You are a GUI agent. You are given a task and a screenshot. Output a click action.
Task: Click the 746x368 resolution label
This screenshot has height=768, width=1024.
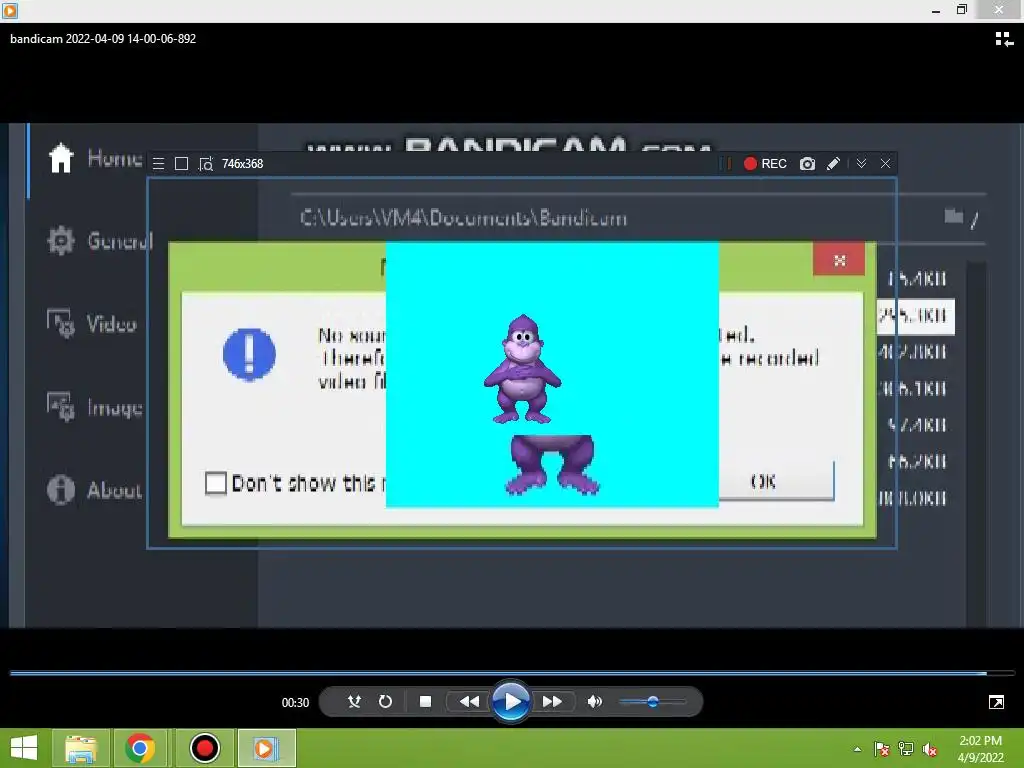click(x=242, y=164)
